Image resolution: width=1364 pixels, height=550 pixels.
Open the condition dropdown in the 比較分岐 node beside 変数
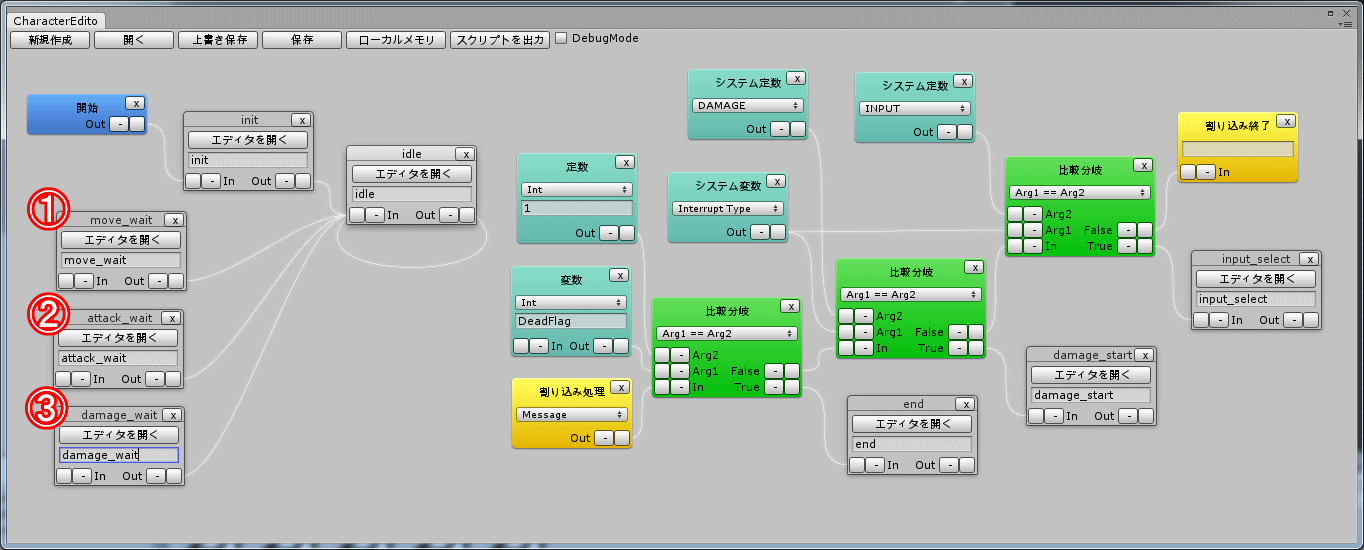(726, 333)
